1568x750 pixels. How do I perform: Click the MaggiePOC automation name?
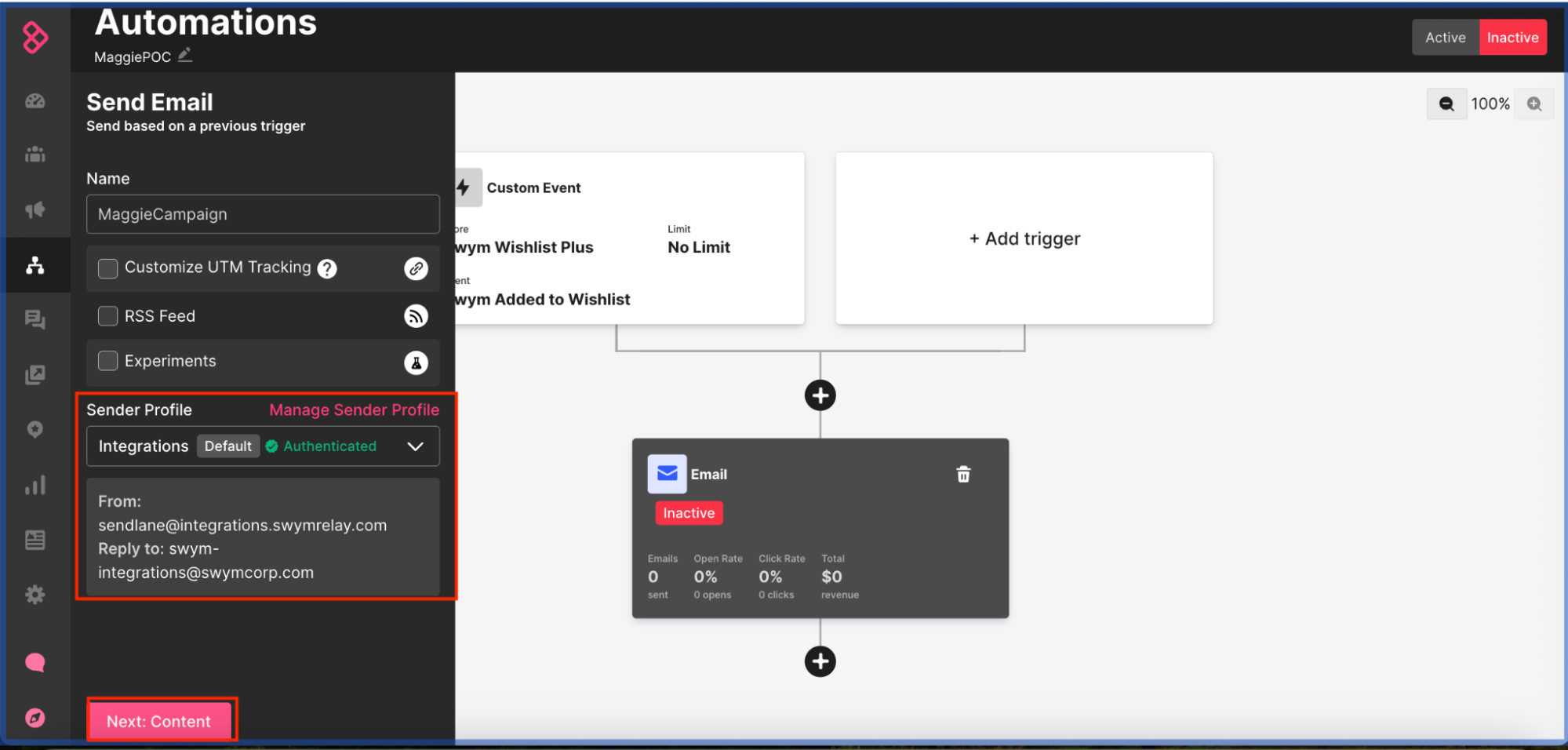tap(133, 56)
